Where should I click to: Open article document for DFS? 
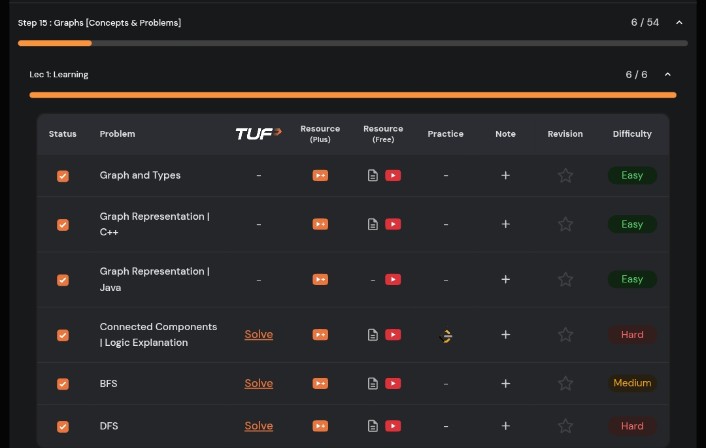372,425
